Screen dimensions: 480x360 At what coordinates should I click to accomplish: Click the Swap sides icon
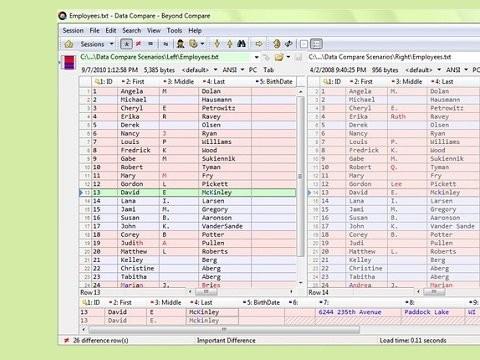[x=289, y=44]
